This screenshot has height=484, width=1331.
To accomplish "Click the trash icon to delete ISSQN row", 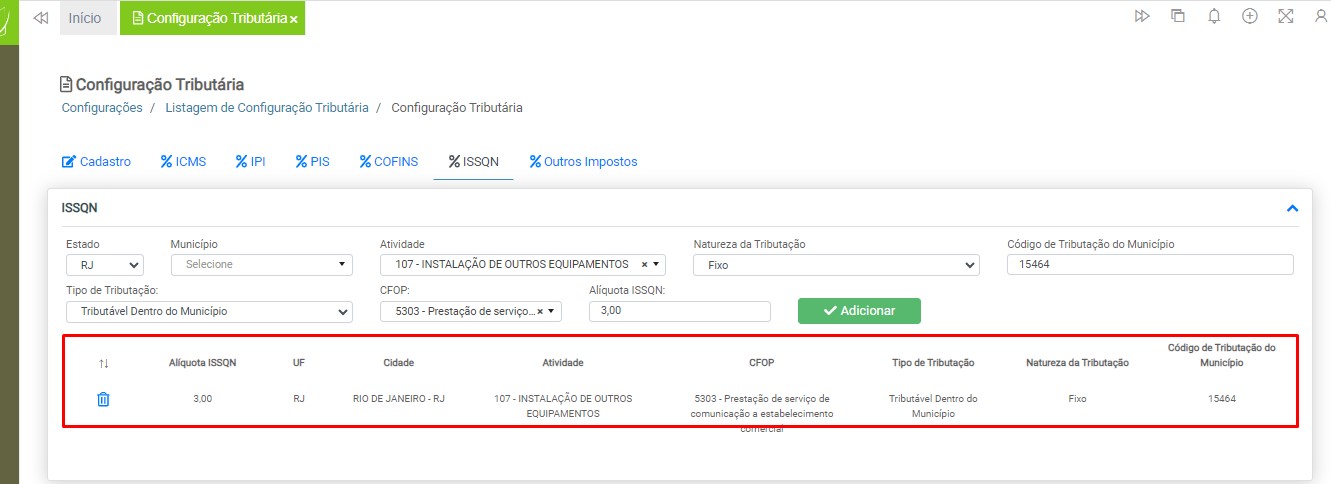I will (103, 399).
